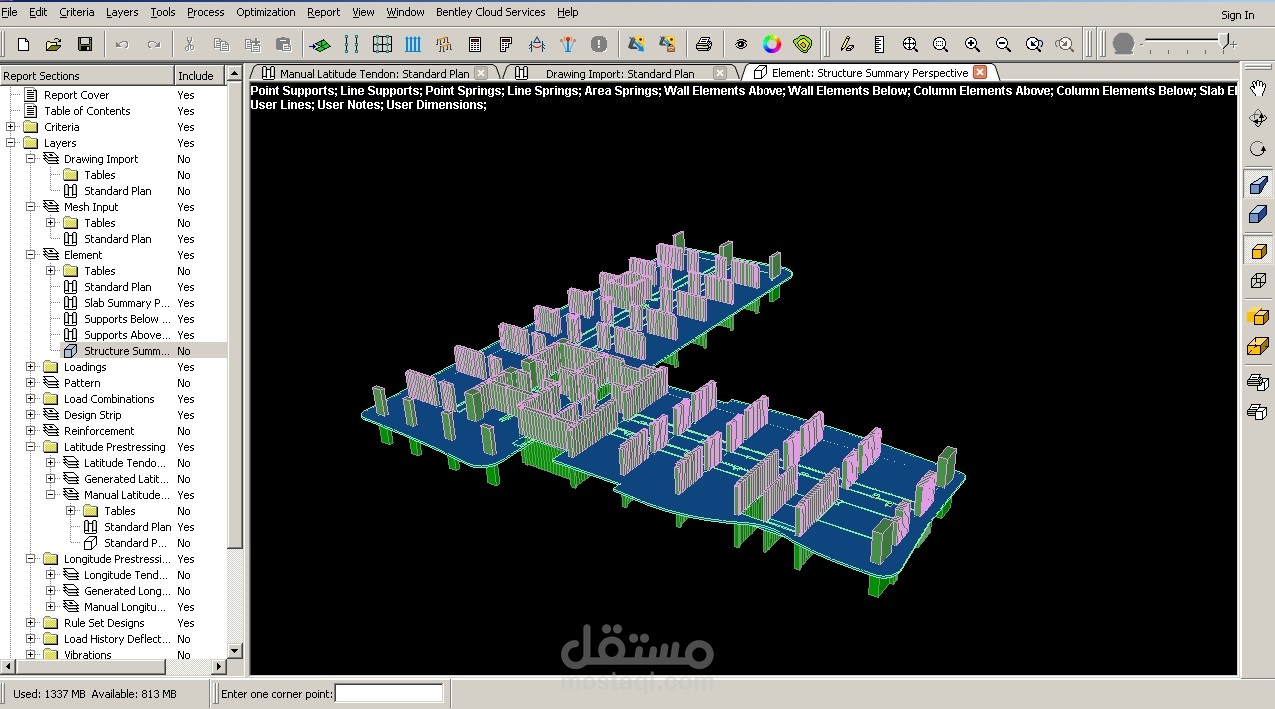Click the report tree scrollbar up arrow
This screenshot has height=709, width=1275.
[235, 73]
